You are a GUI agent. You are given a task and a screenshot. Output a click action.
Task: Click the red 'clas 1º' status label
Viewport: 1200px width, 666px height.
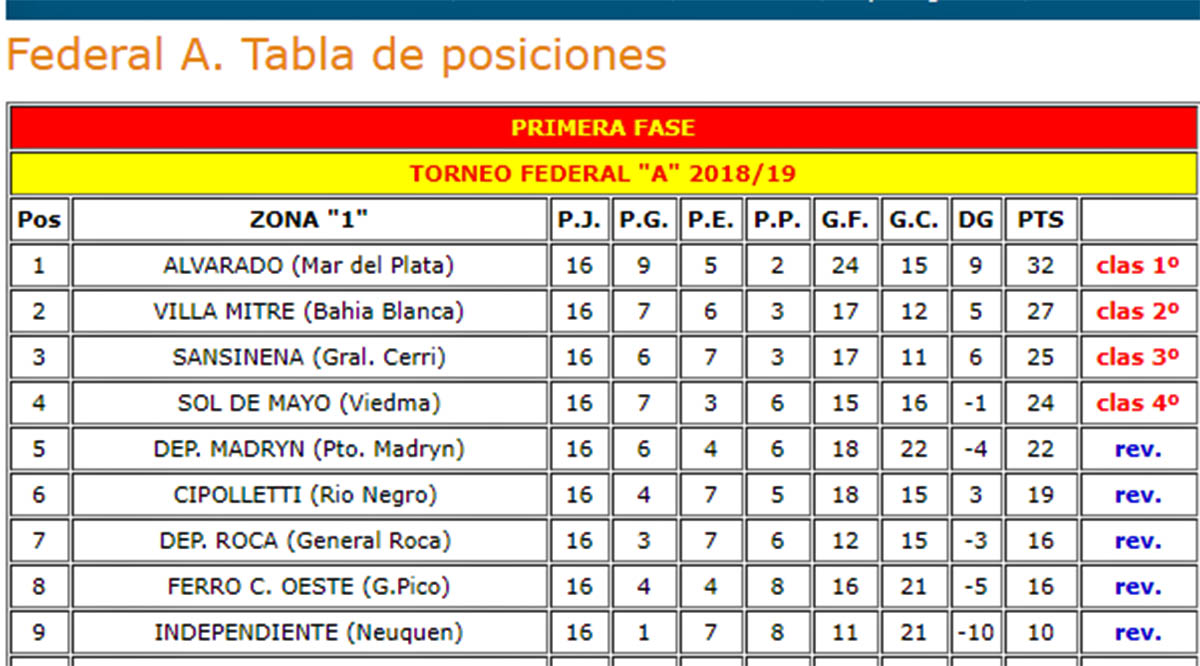pos(1138,266)
